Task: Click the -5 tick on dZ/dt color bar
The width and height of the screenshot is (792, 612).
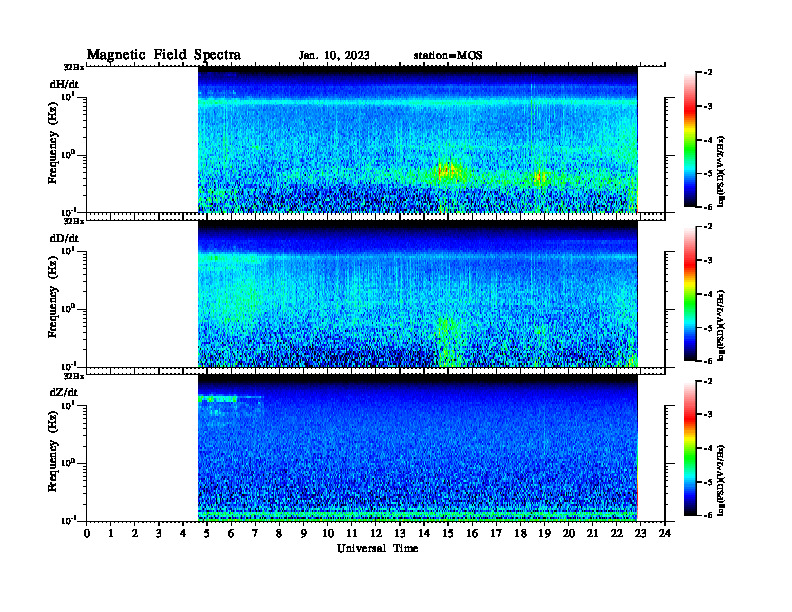Action: tap(708, 482)
